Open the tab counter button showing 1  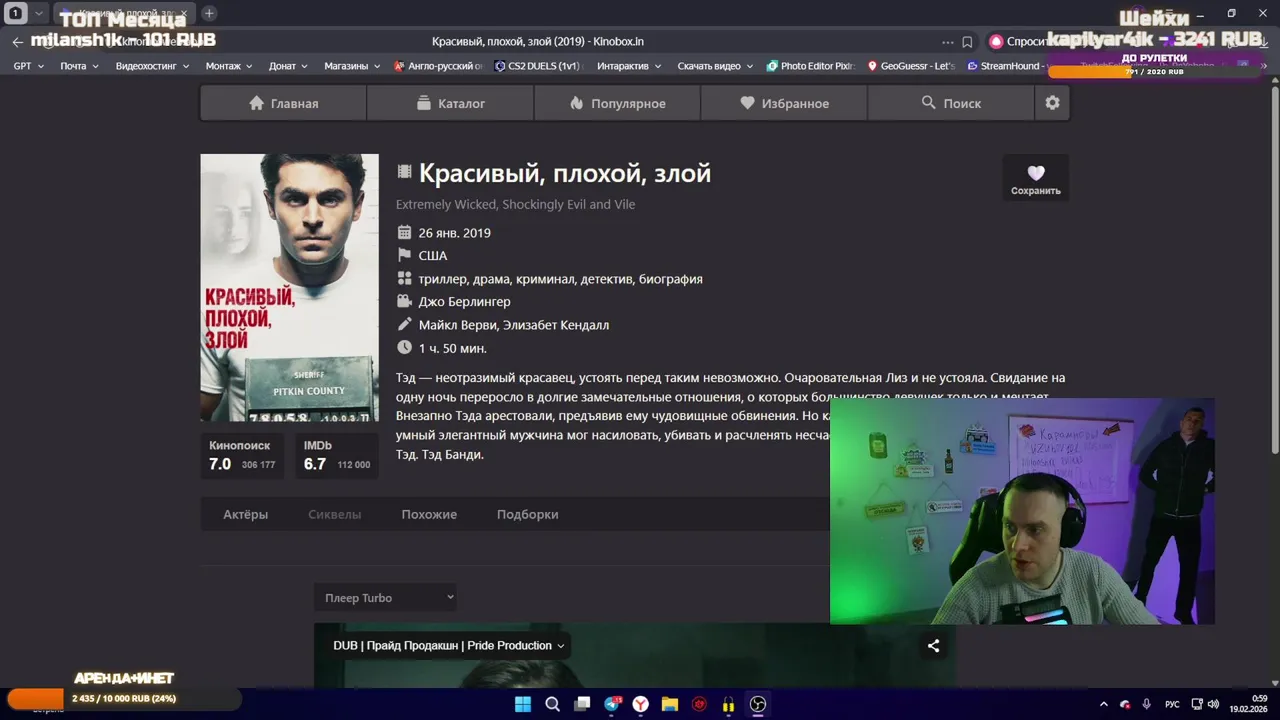16,13
